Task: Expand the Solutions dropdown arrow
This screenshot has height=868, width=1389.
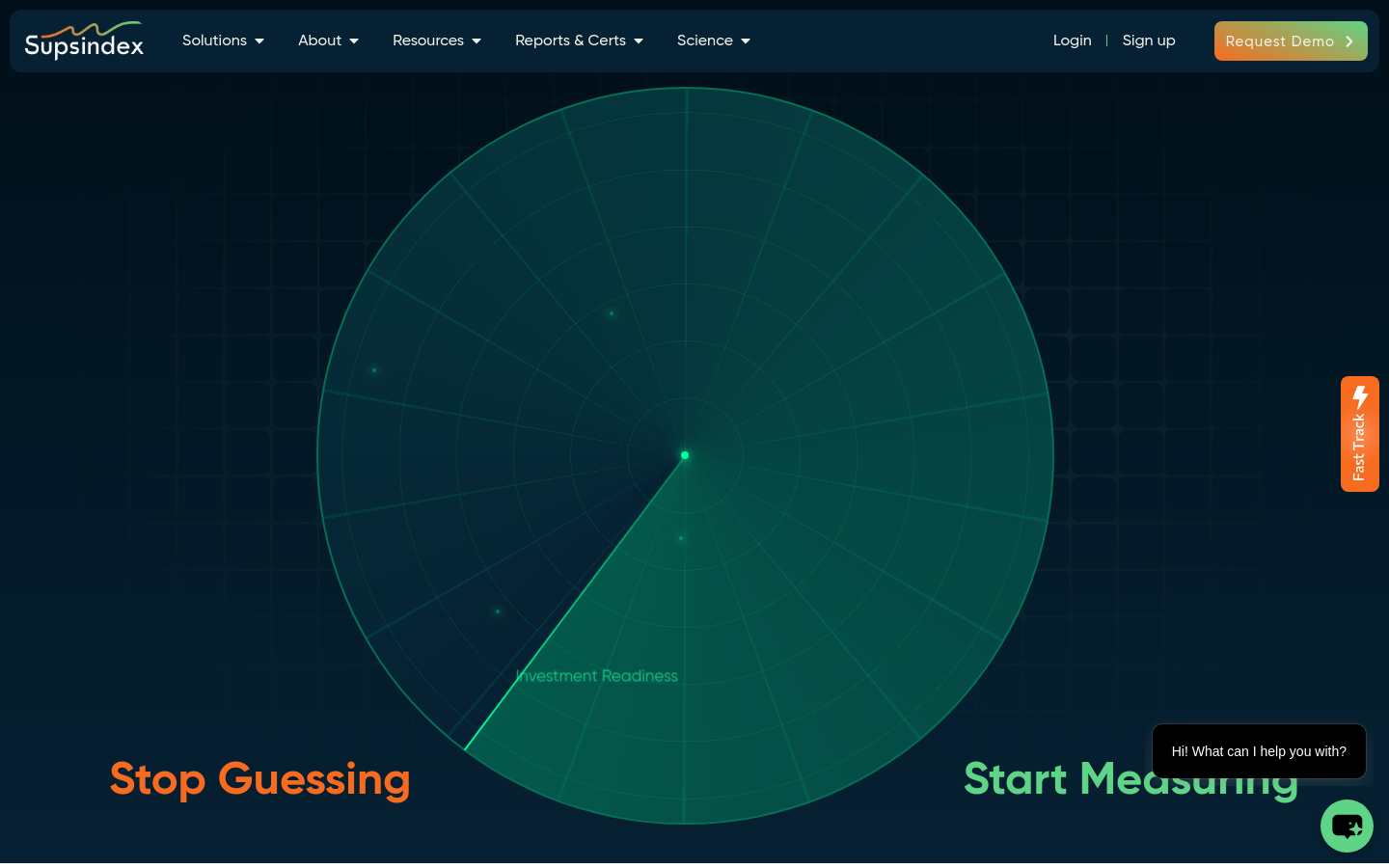Action: click(x=259, y=41)
